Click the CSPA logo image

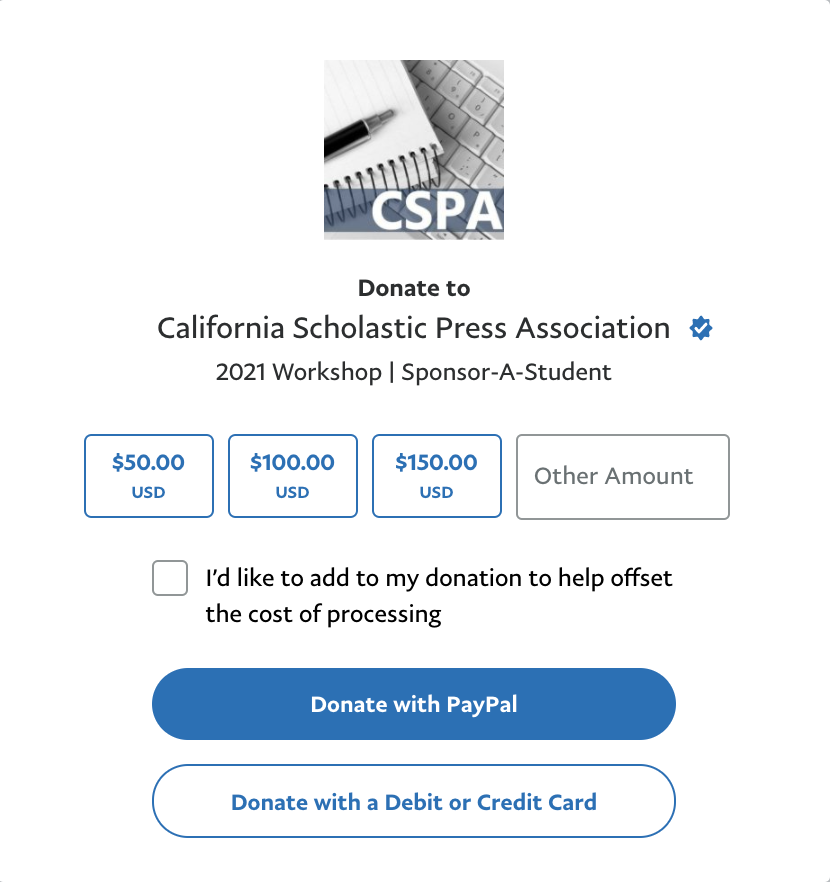click(414, 150)
